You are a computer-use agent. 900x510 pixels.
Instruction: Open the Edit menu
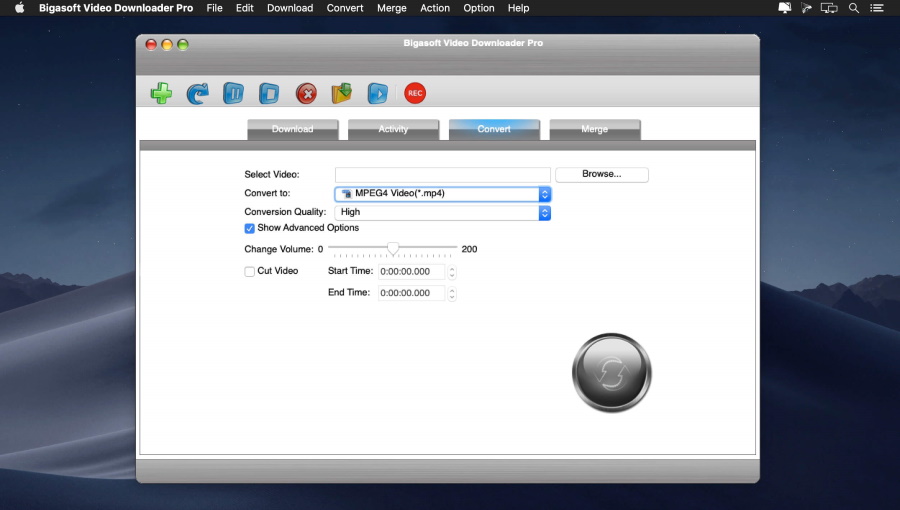click(x=245, y=8)
